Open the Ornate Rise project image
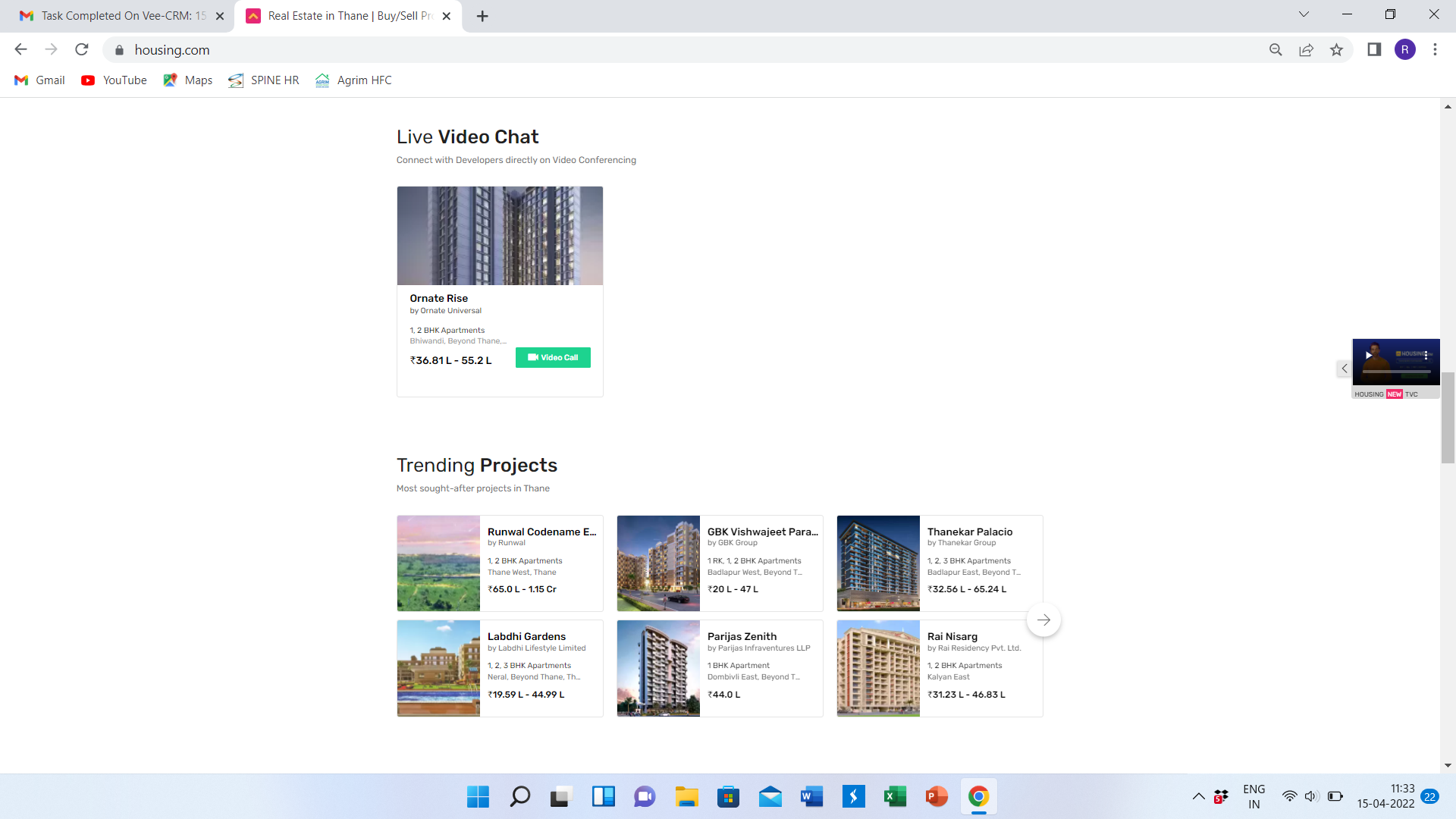The height and width of the screenshot is (819, 1456). tap(500, 236)
